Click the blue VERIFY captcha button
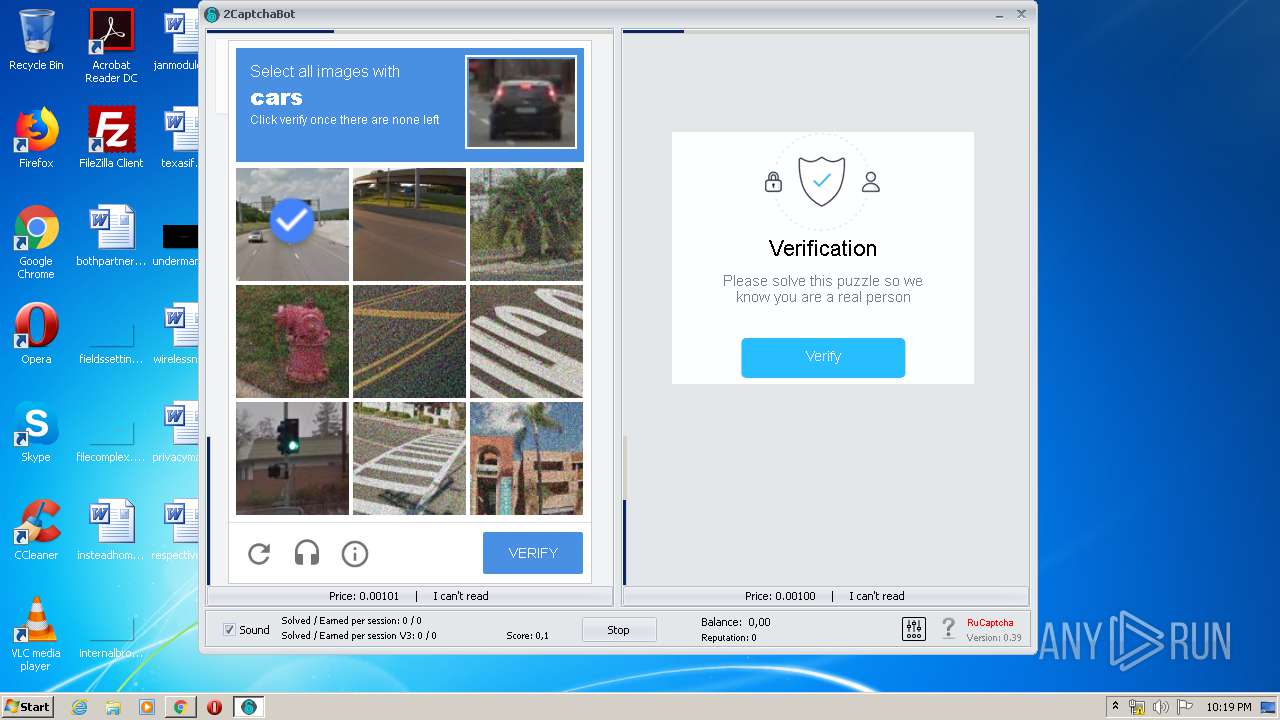1280x720 pixels. (x=533, y=553)
